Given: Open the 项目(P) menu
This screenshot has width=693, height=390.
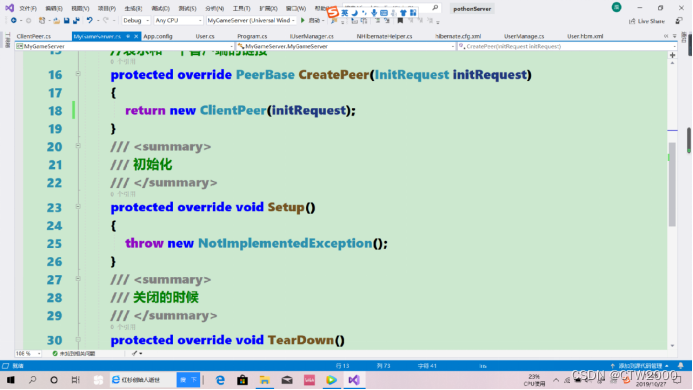Looking at the screenshot, I should coord(107,8).
